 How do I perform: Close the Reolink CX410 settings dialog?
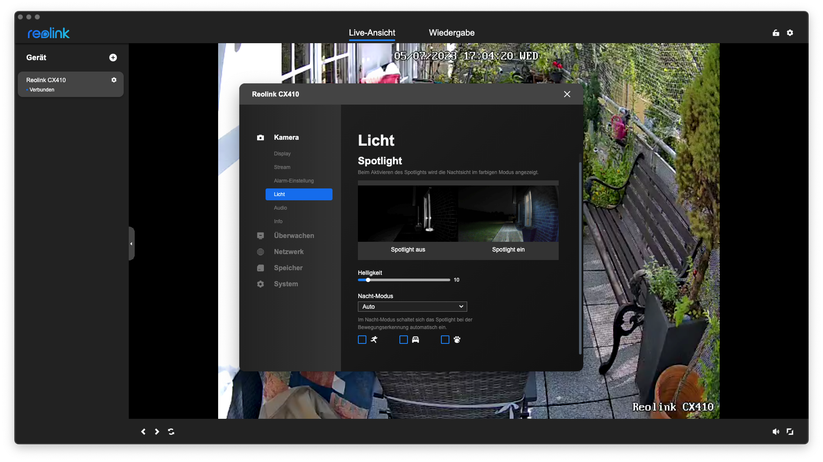click(567, 94)
